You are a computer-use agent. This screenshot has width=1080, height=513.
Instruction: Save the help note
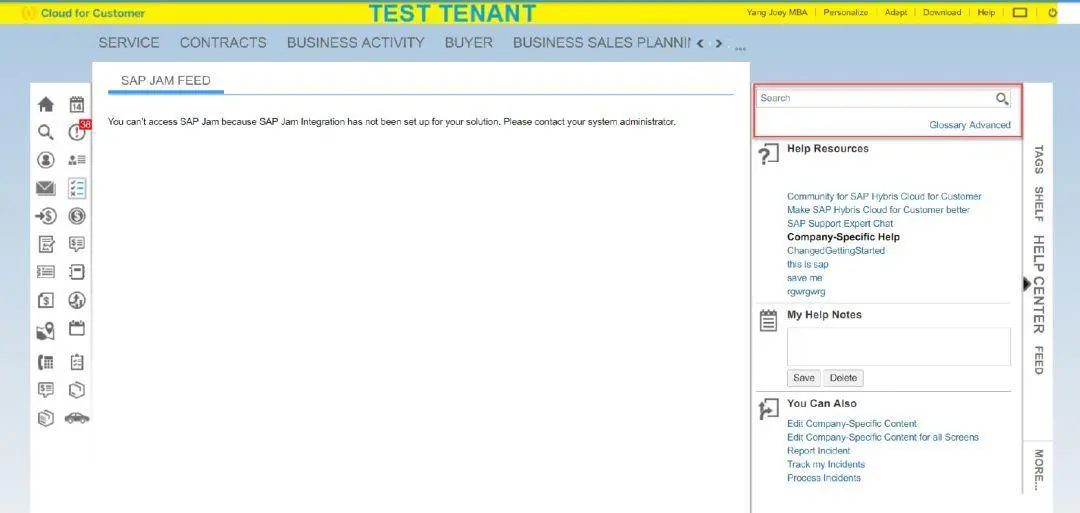[804, 378]
